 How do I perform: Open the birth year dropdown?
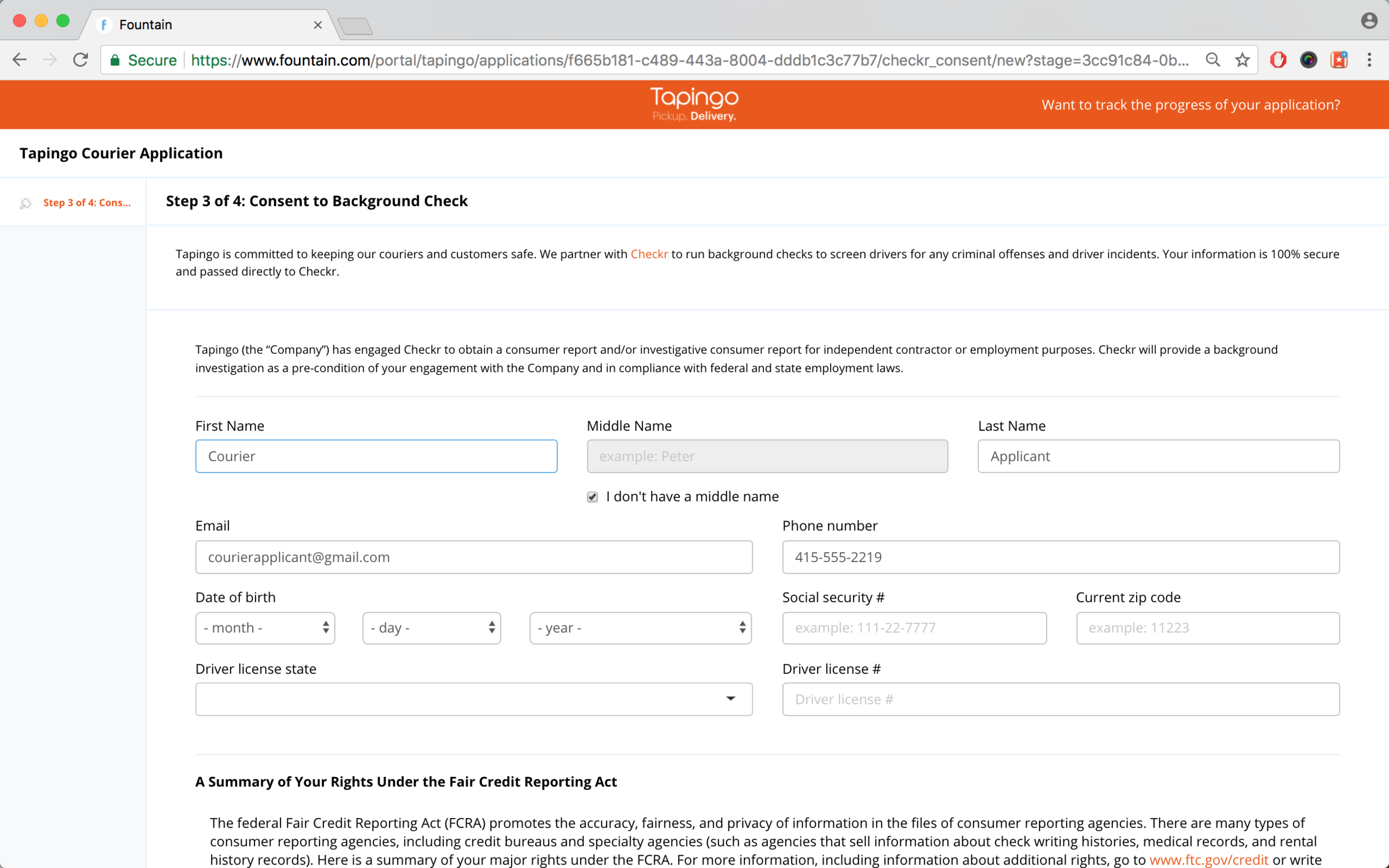[x=640, y=628]
